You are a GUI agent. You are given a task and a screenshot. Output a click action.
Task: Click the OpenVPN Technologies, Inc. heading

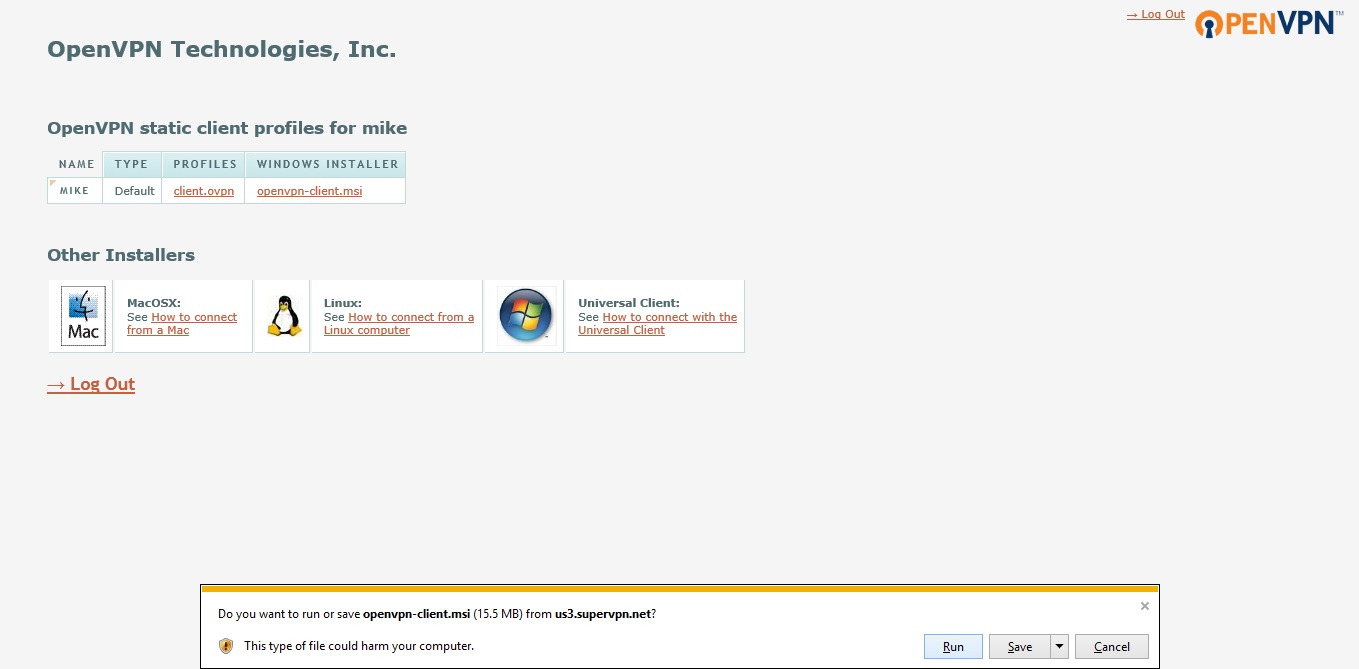[x=222, y=49]
